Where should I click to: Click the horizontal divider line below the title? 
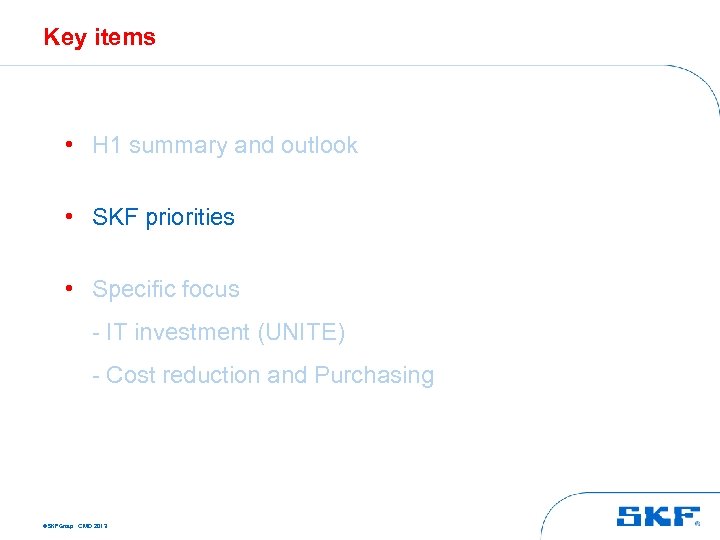[x=300, y=65]
